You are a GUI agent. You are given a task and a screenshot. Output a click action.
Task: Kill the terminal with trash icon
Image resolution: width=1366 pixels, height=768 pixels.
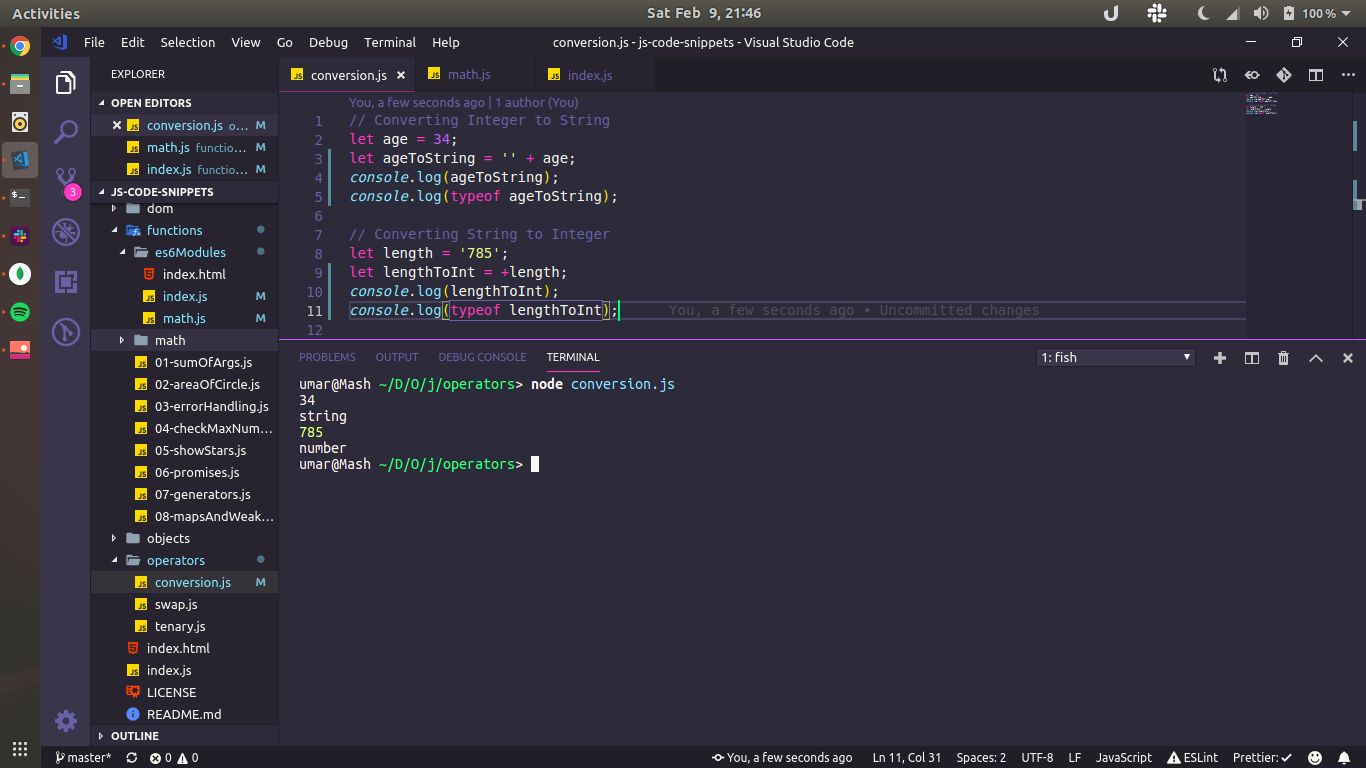(x=1284, y=358)
